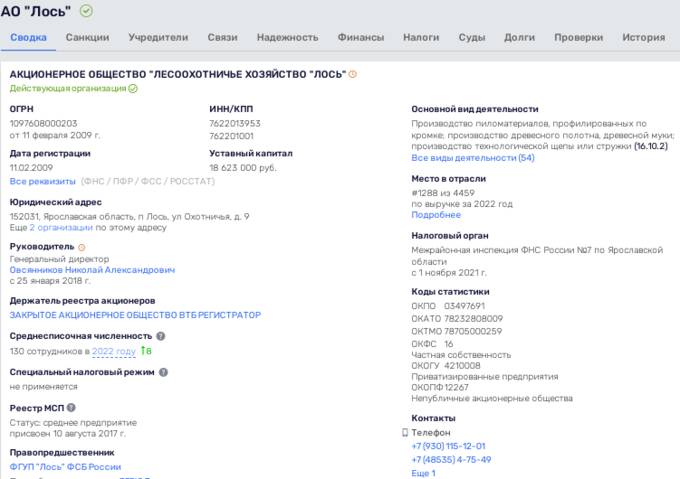Open the Связи tab

[222, 38]
